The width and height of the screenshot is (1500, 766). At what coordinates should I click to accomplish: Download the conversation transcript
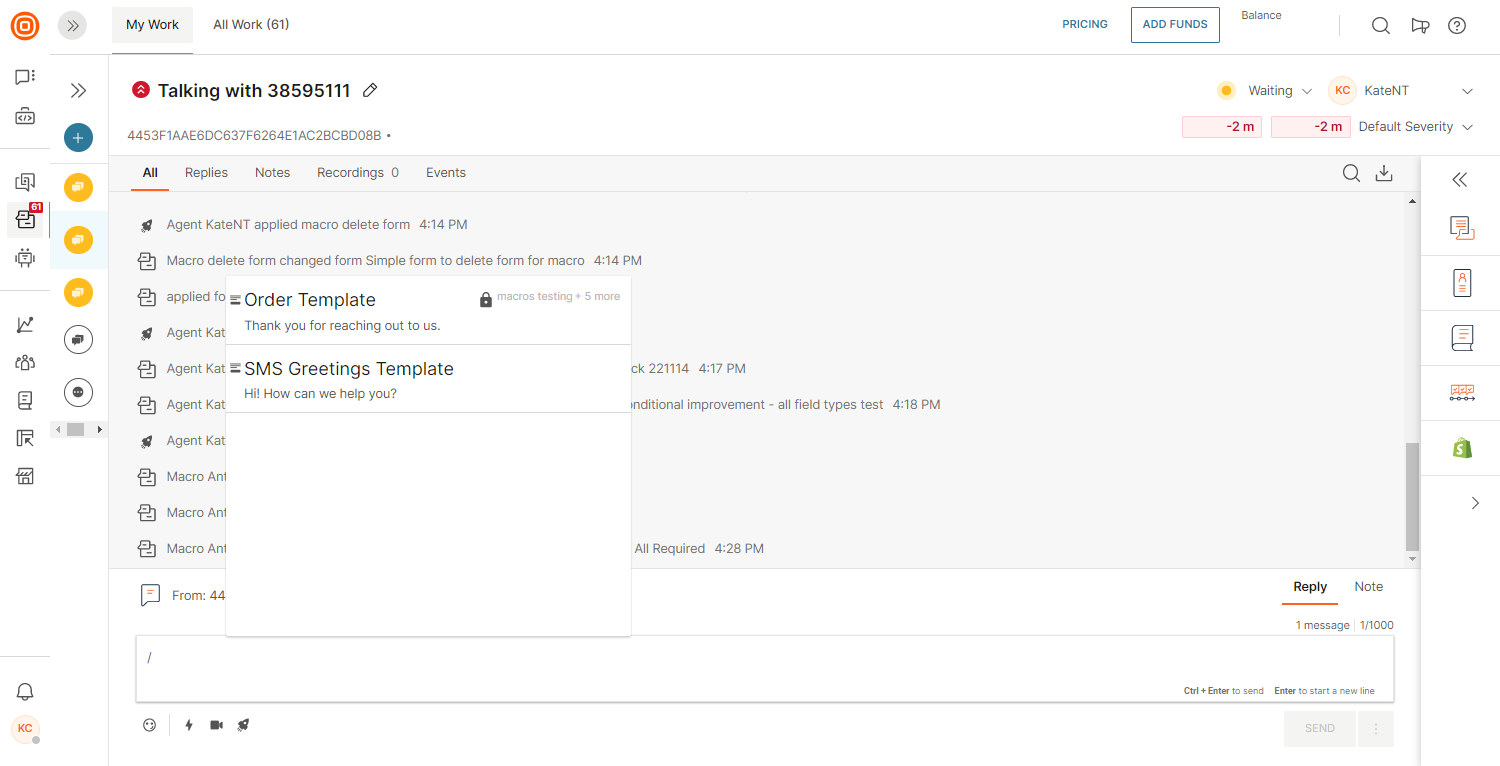tap(1384, 173)
